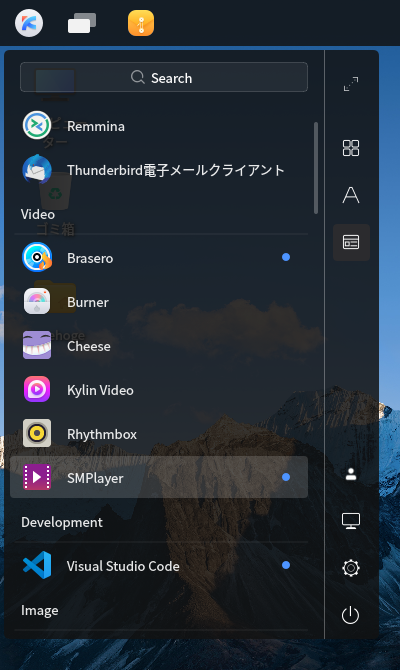Launch Brasero from the list

tap(159, 258)
